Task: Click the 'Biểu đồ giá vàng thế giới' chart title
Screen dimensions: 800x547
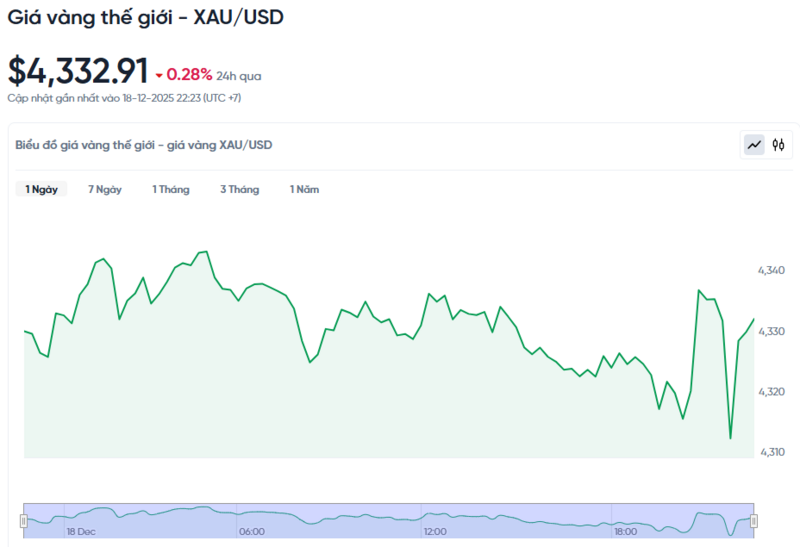Action: click(x=144, y=145)
